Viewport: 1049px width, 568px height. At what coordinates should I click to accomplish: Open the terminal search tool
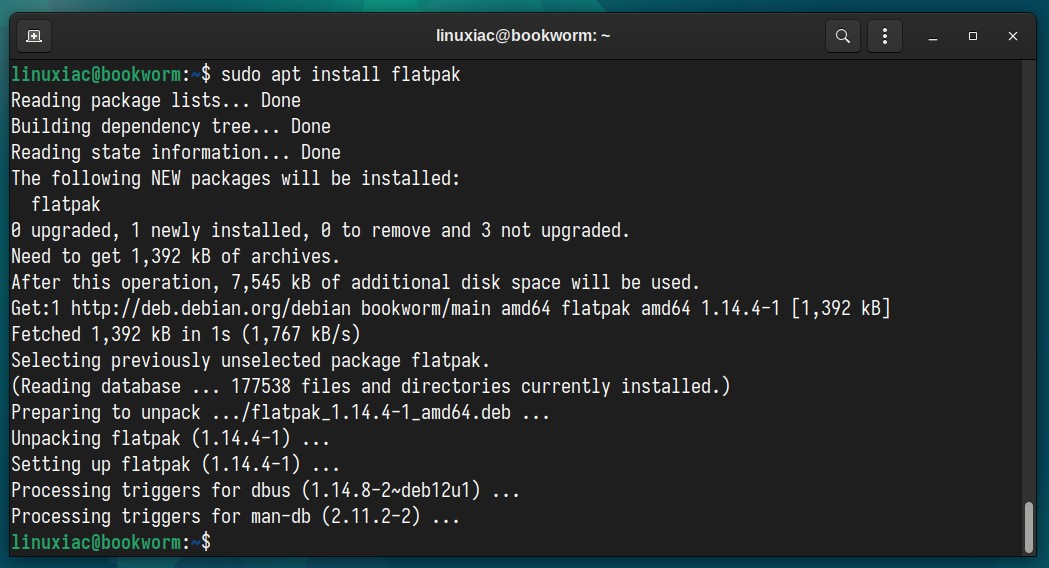point(843,36)
